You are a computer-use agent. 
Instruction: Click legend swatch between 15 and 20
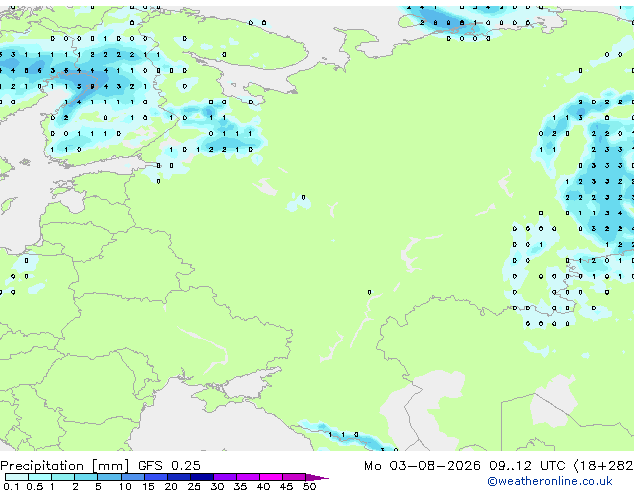[x=156, y=477]
